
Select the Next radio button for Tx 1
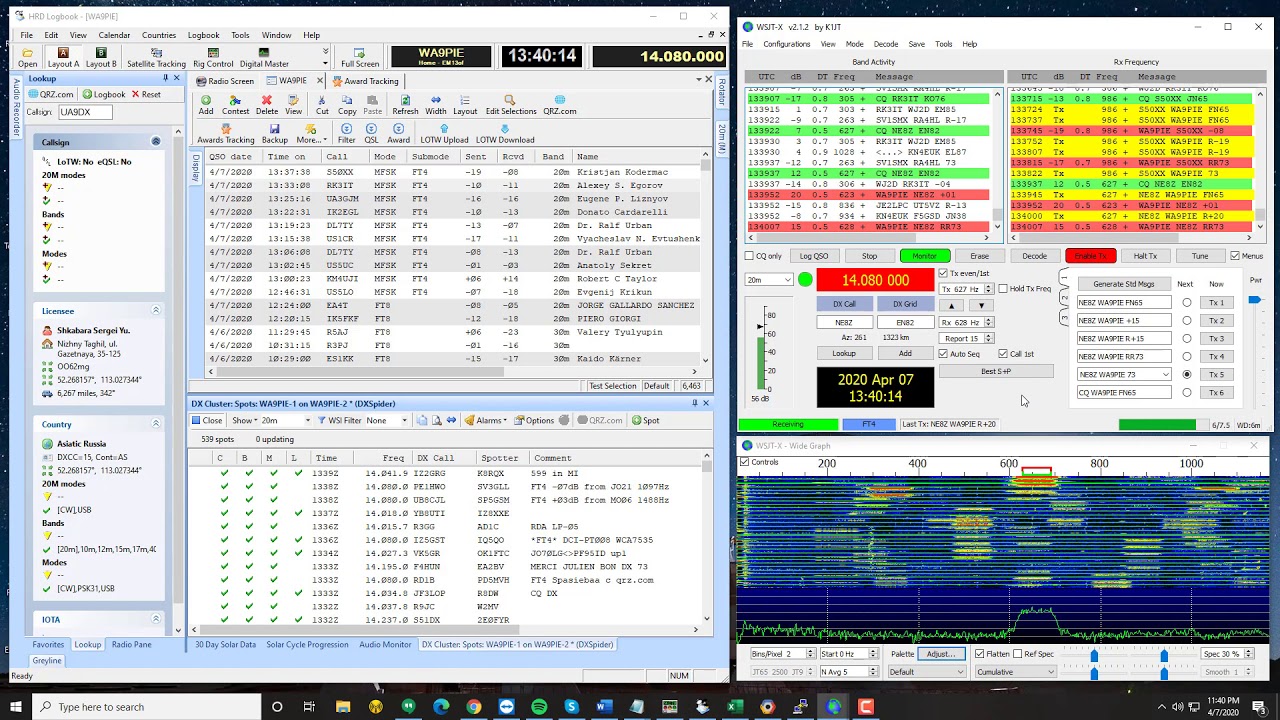[x=1187, y=303]
